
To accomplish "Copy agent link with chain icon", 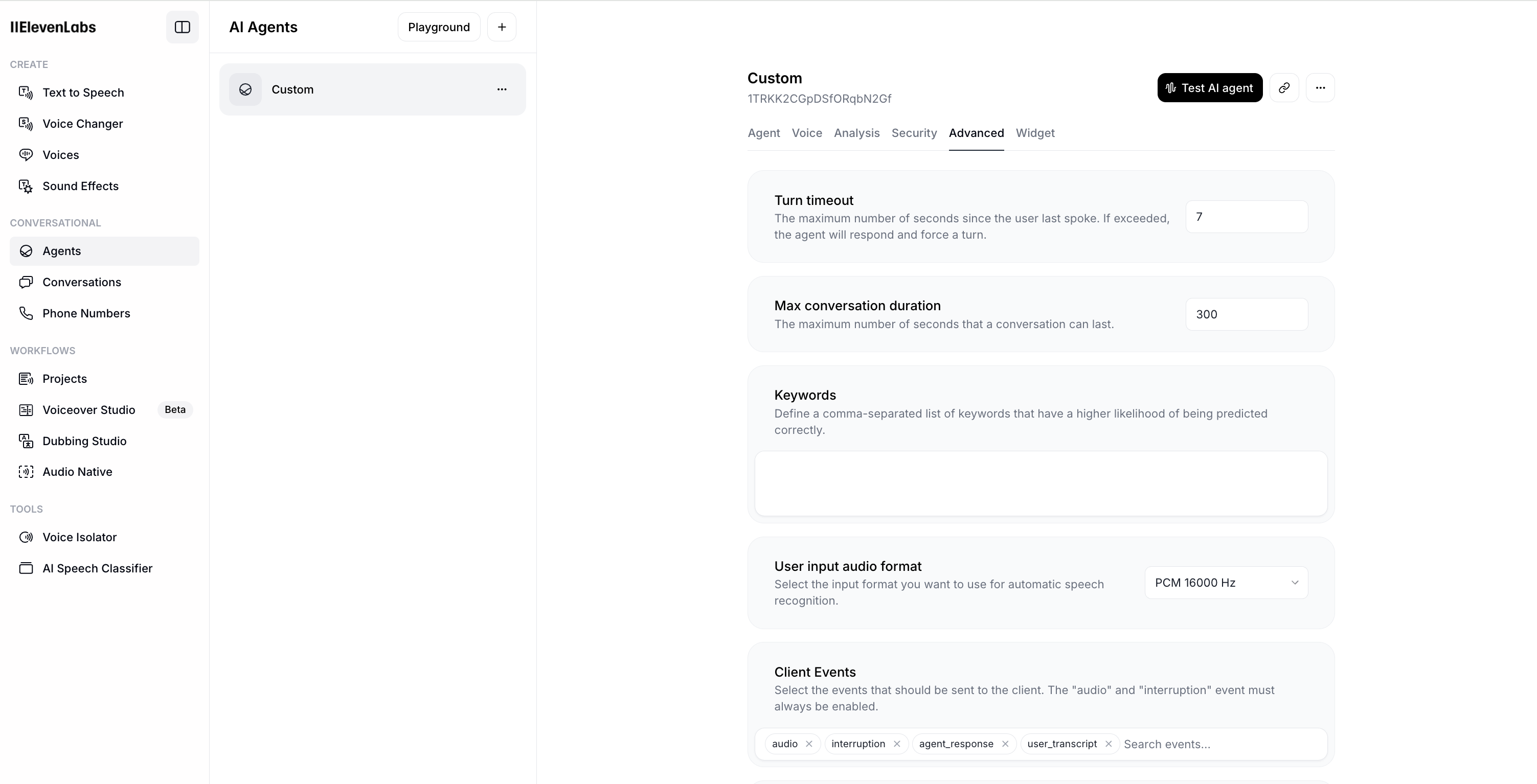I will [1284, 88].
